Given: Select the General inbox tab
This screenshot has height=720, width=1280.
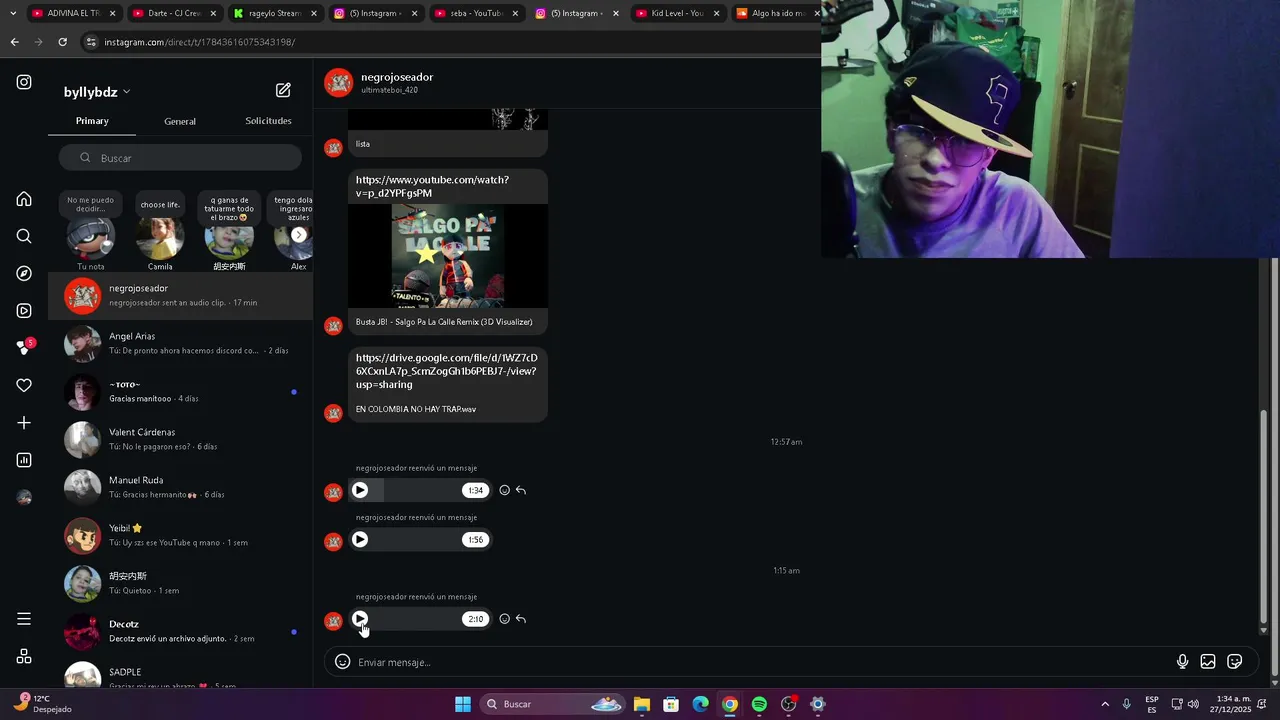Looking at the screenshot, I should pos(180,121).
